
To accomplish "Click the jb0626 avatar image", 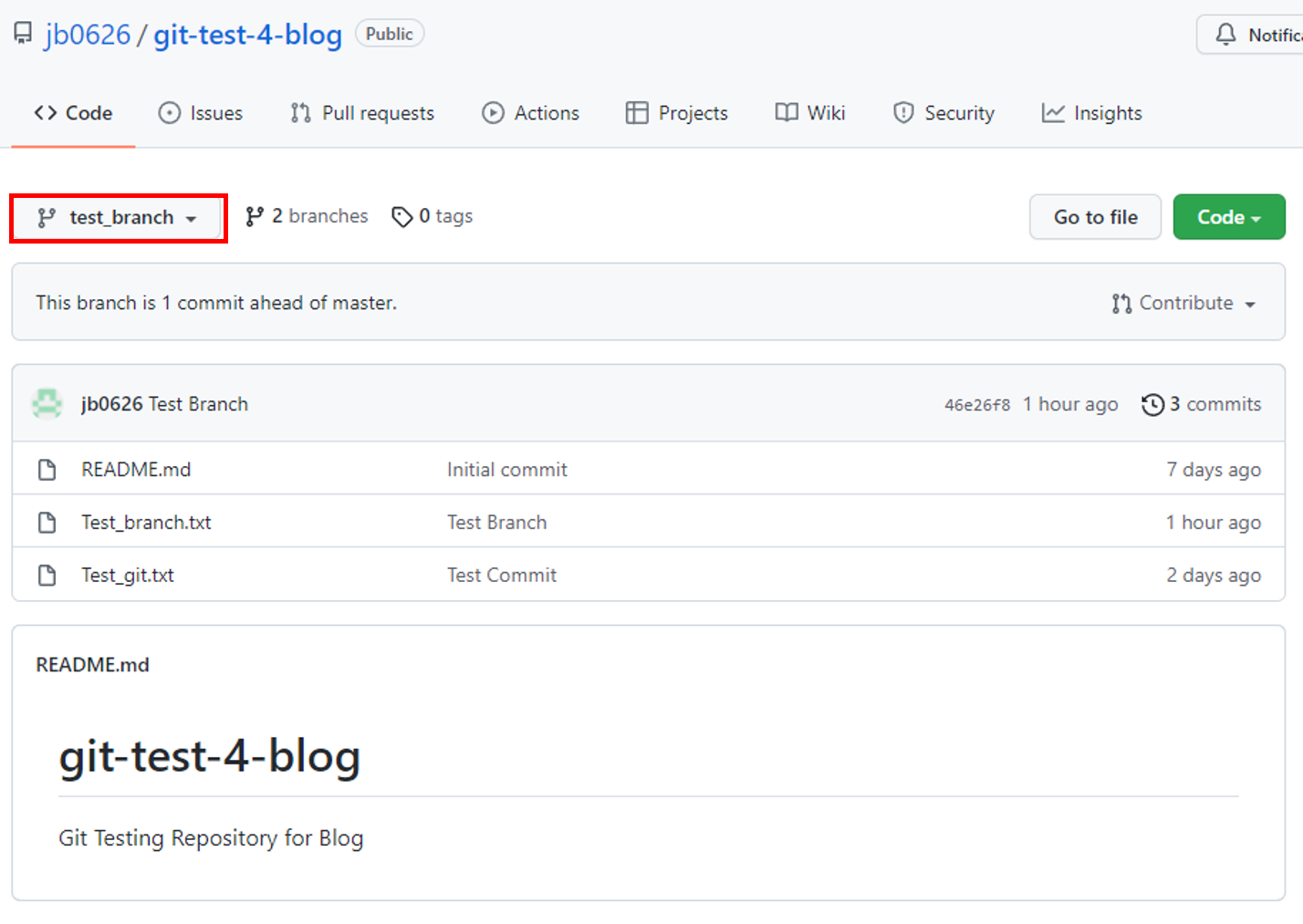I will point(47,403).
